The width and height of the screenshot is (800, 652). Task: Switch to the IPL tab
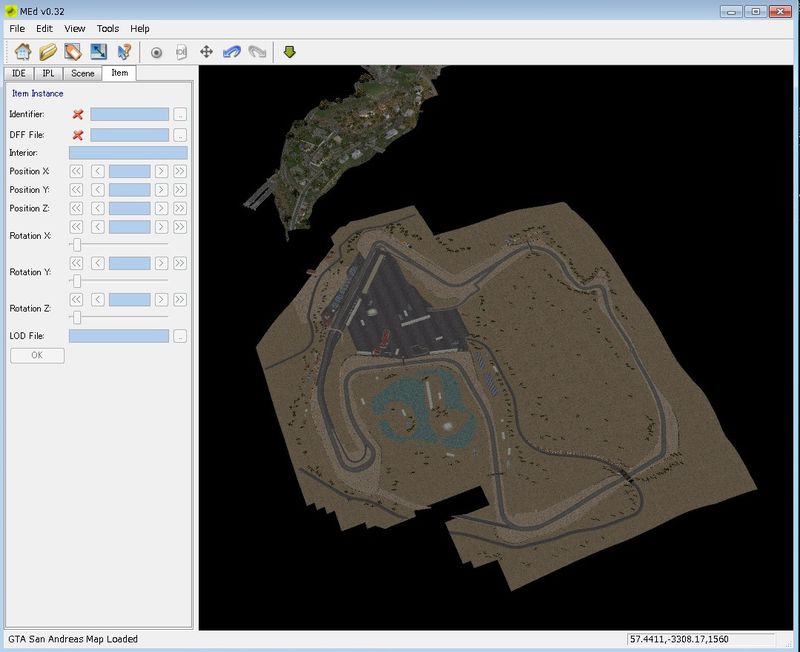click(x=48, y=73)
